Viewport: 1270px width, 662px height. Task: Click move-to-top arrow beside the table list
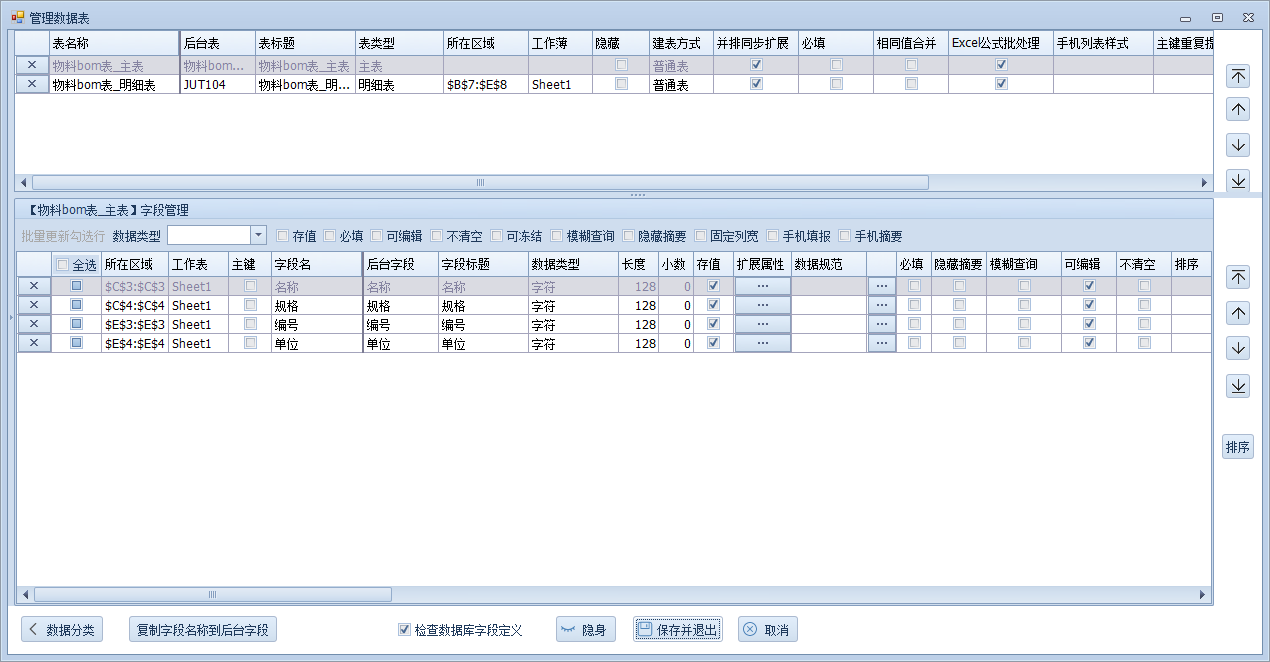(1238, 76)
